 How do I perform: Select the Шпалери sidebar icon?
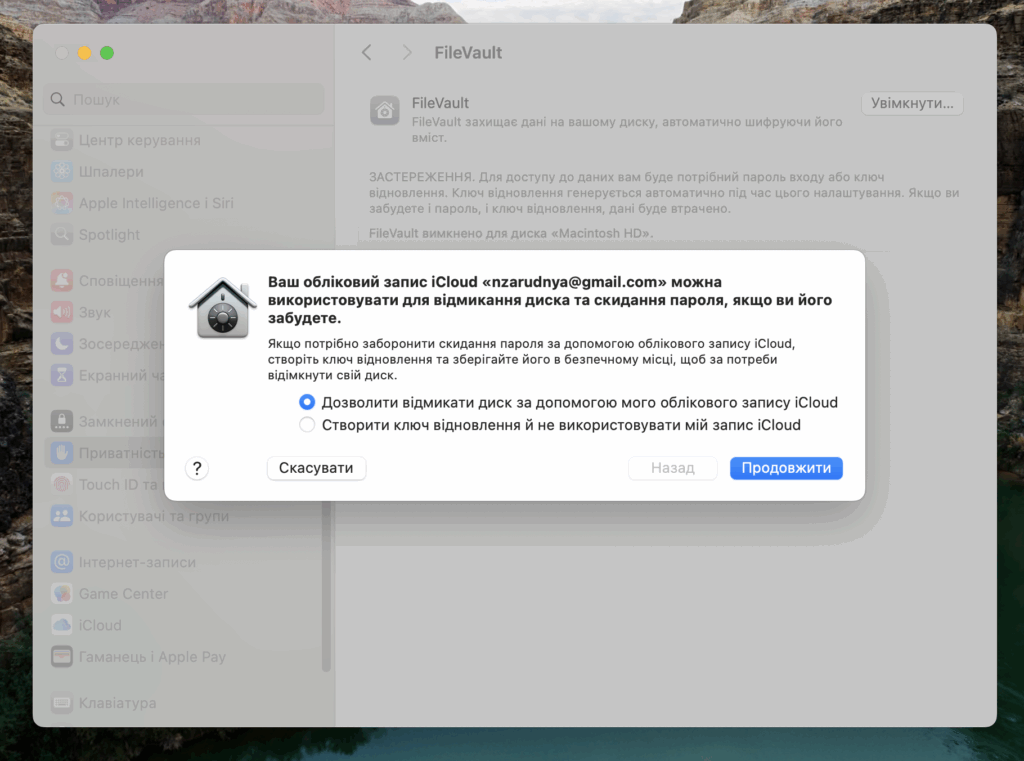tap(62, 172)
